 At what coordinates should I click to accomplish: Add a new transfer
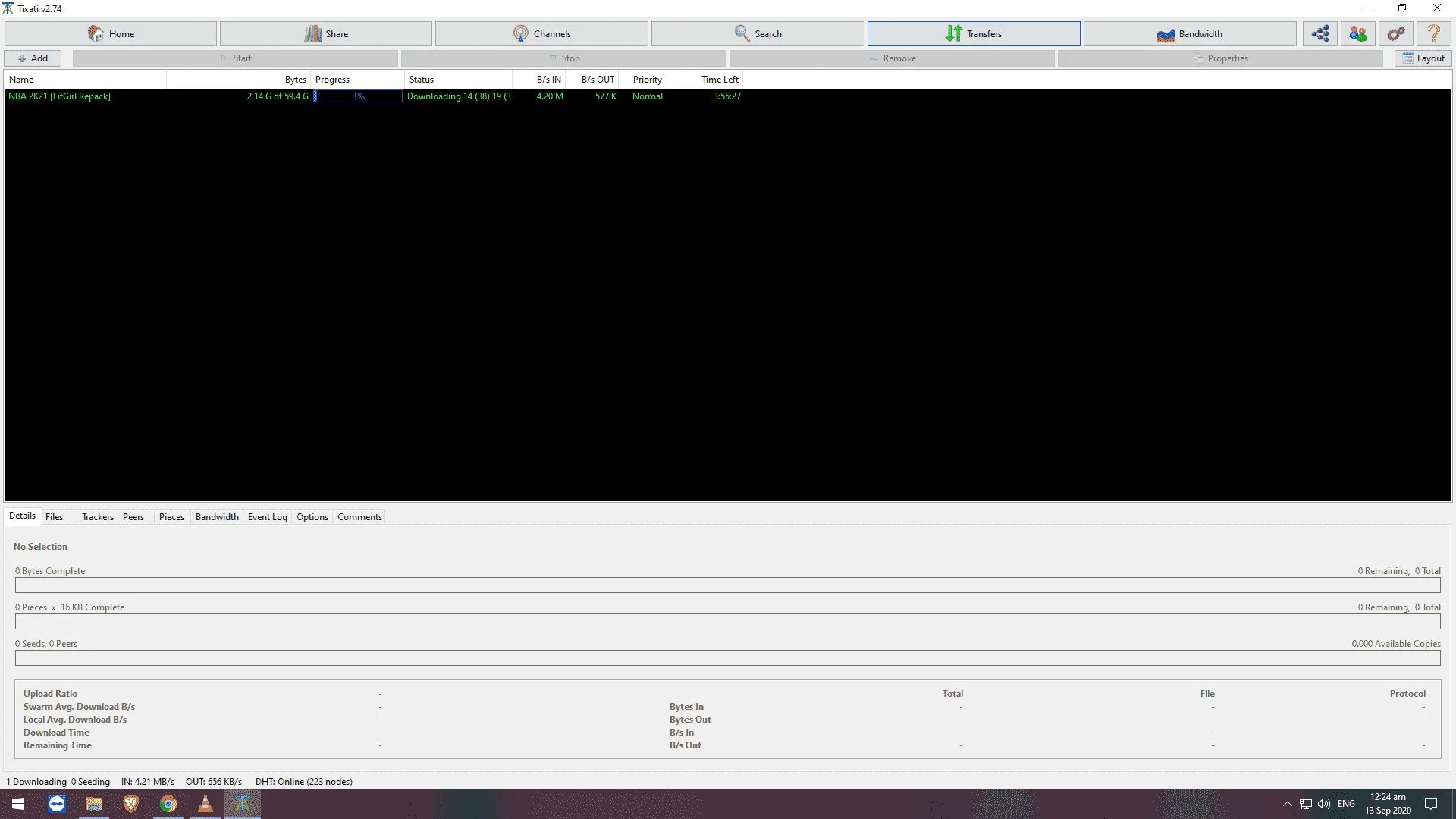click(x=33, y=58)
